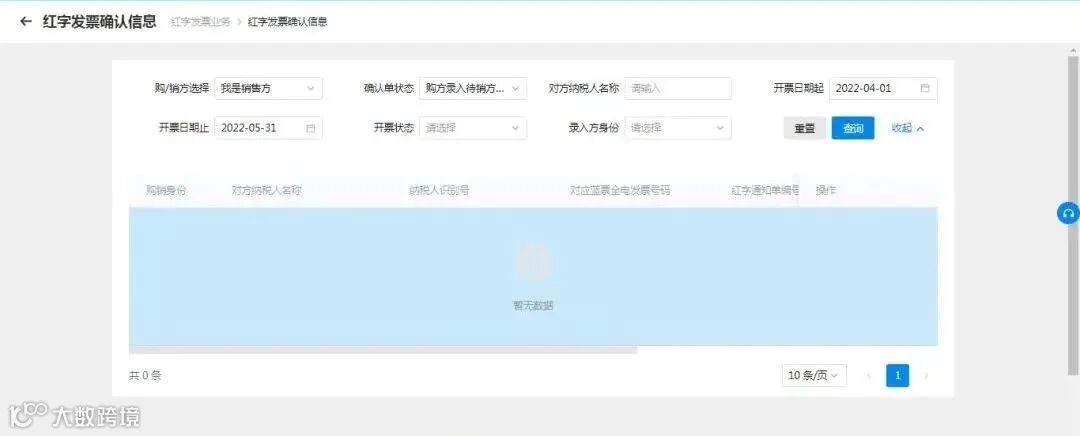
Task: Click the 纳税人识别号 column header
Action: [439, 191]
